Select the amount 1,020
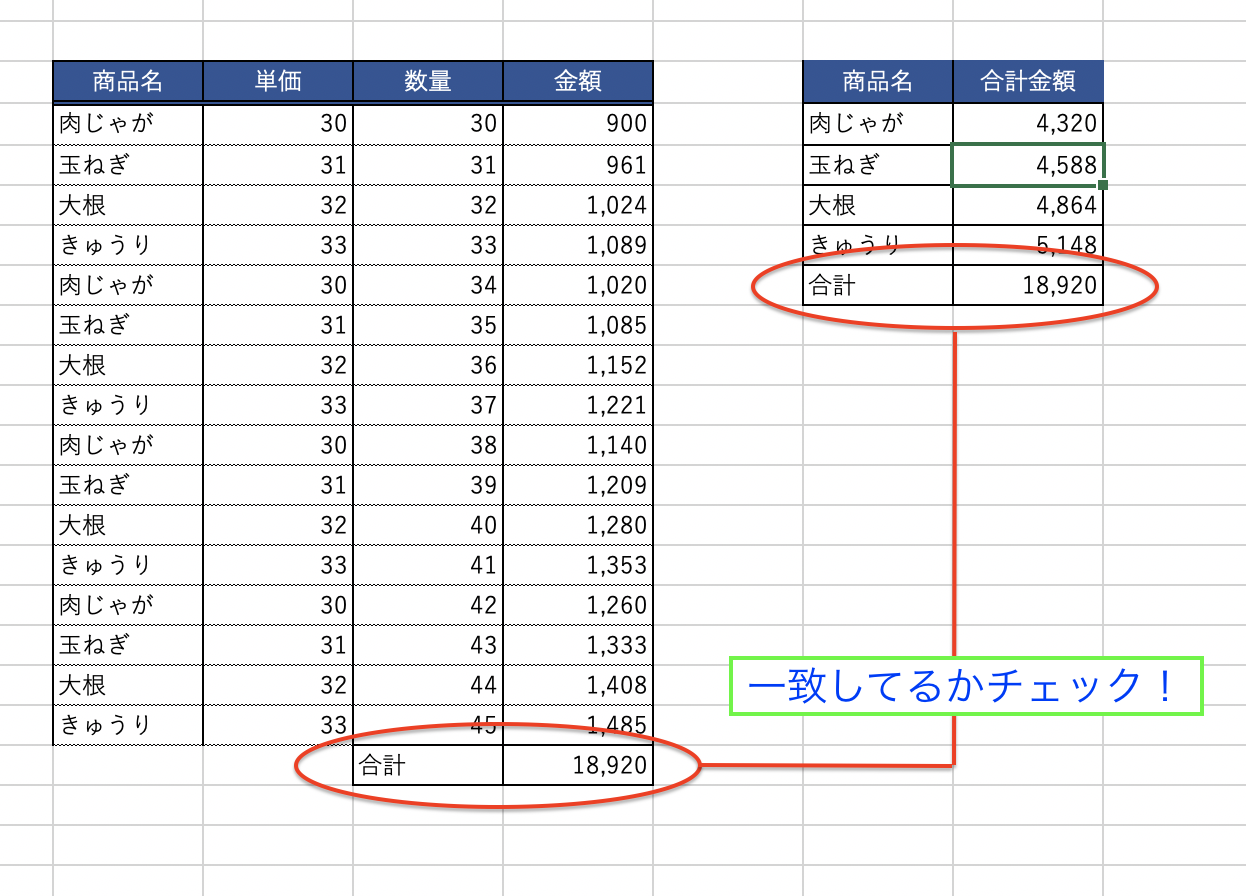This screenshot has height=896, width=1246. tap(578, 285)
